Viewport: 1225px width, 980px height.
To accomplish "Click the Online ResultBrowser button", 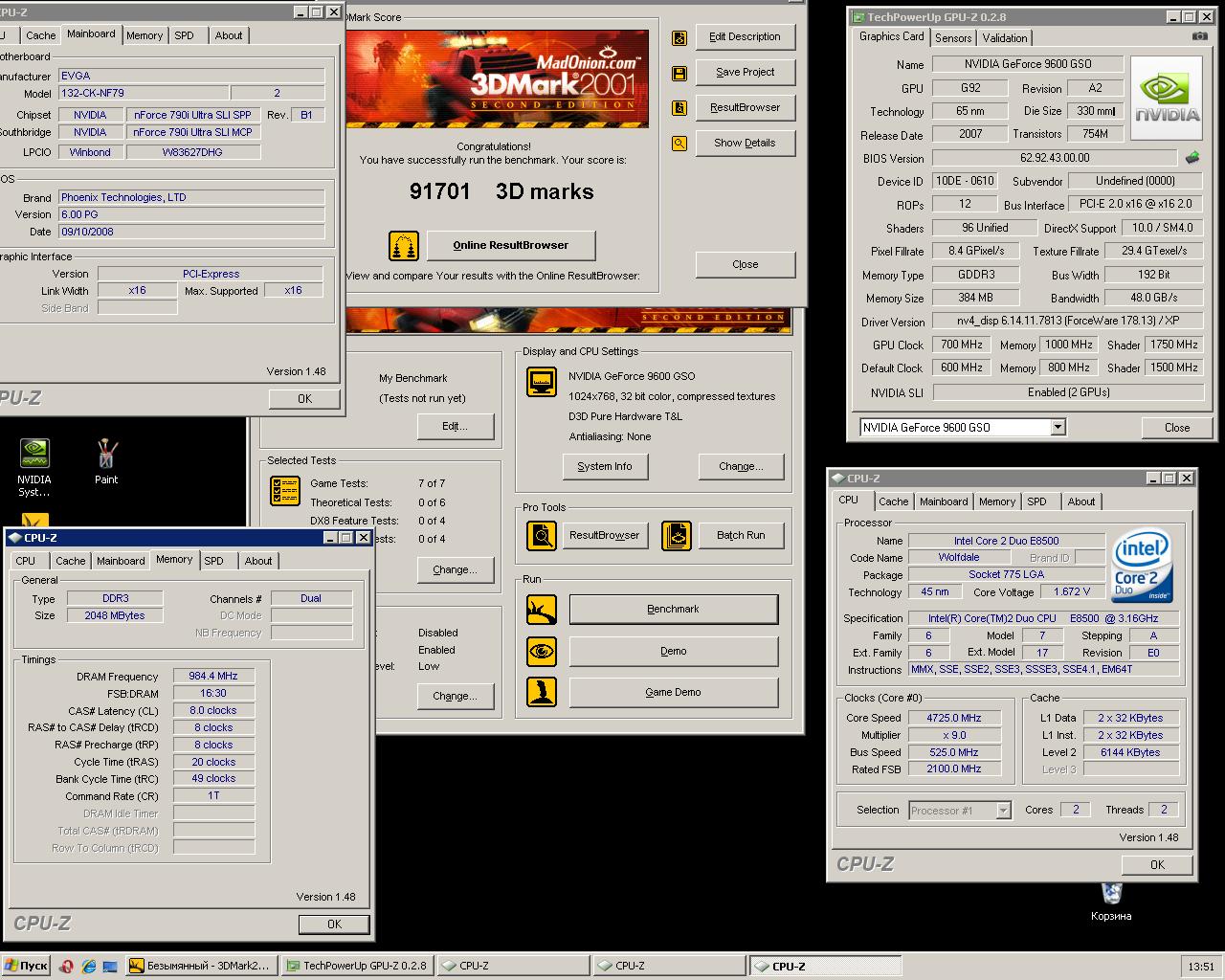I will pos(511,245).
